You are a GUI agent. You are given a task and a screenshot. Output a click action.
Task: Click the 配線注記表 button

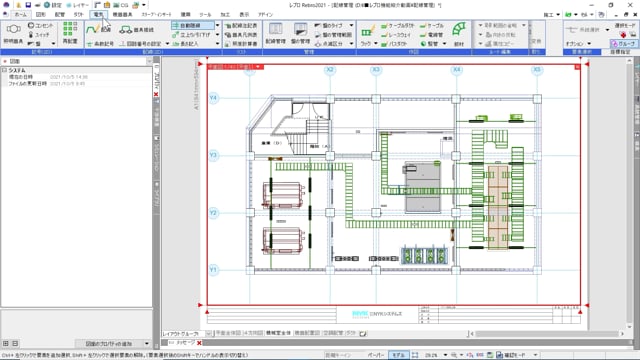(241, 25)
